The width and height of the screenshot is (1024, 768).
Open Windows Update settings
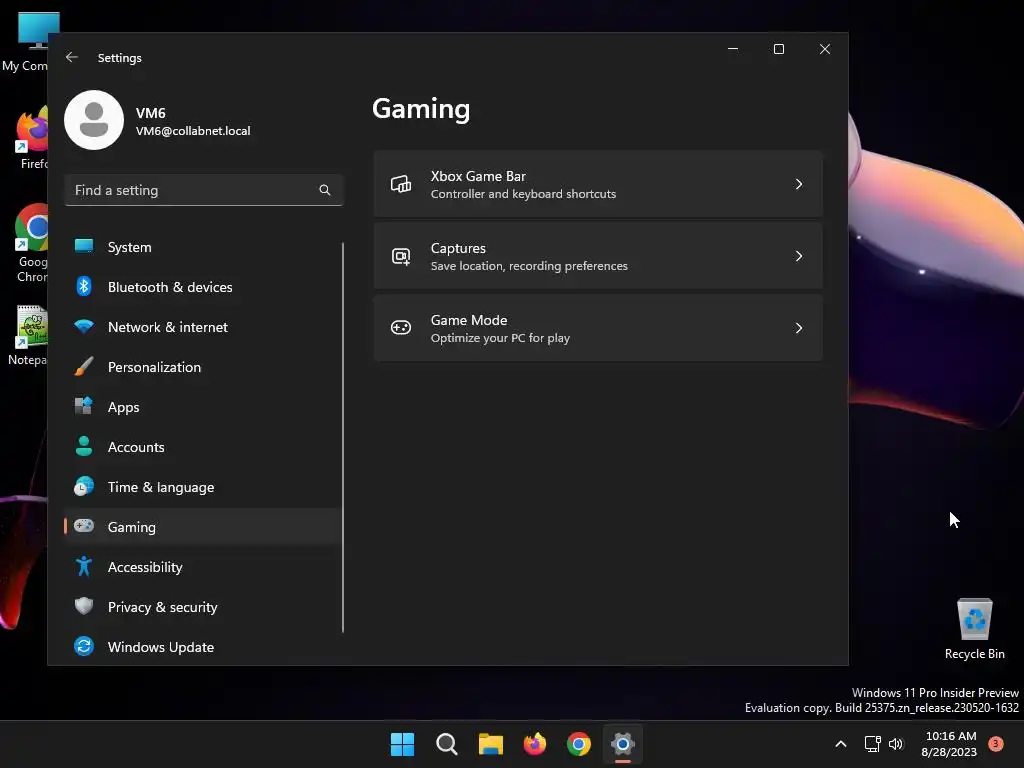click(x=202, y=647)
